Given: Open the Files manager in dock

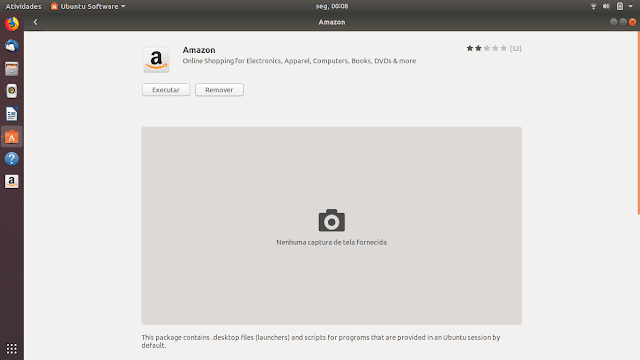Looking at the screenshot, I should [x=12, y=69].
